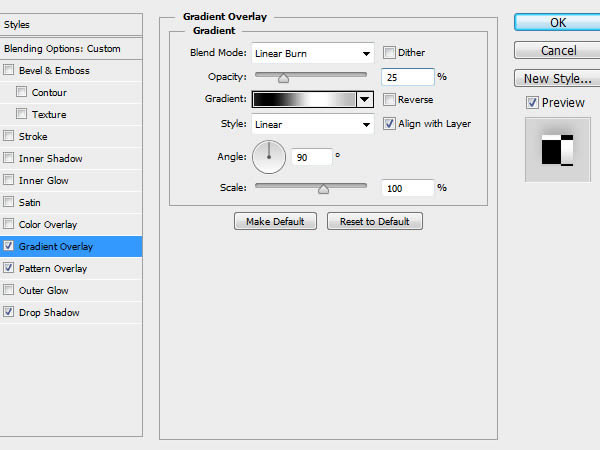The width and height of the screenshot is (600, 450).
Task: Select the Satin label
Action: [x=29, y=202]
